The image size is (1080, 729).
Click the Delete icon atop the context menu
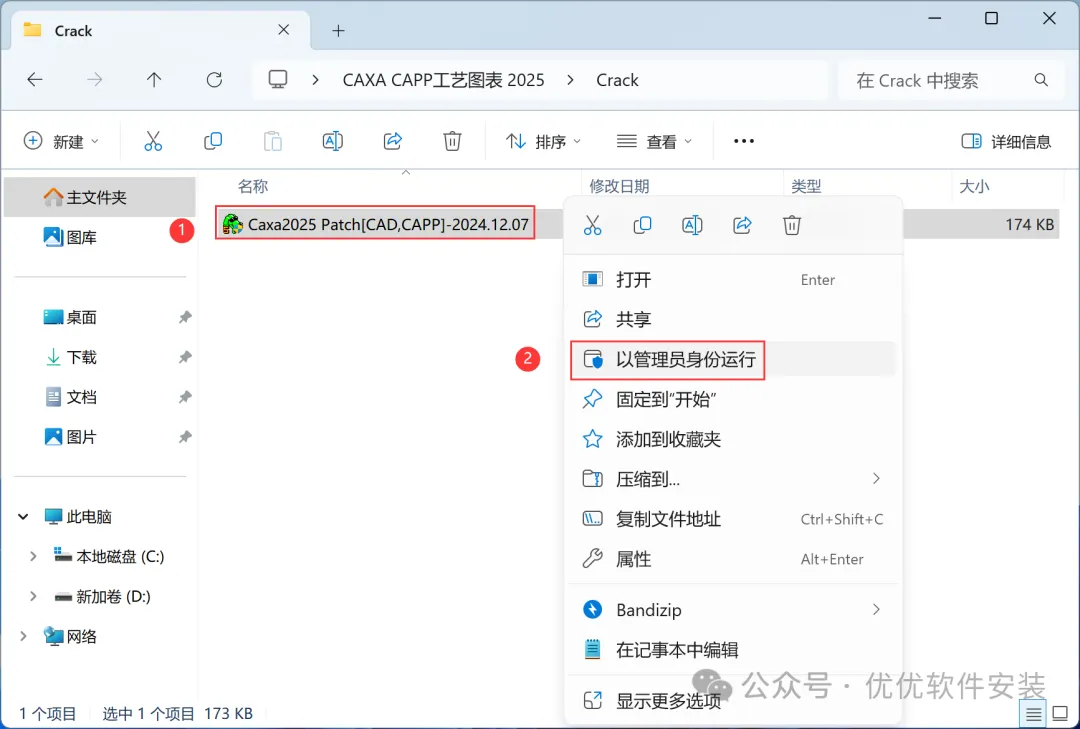(x=791, y=225)
